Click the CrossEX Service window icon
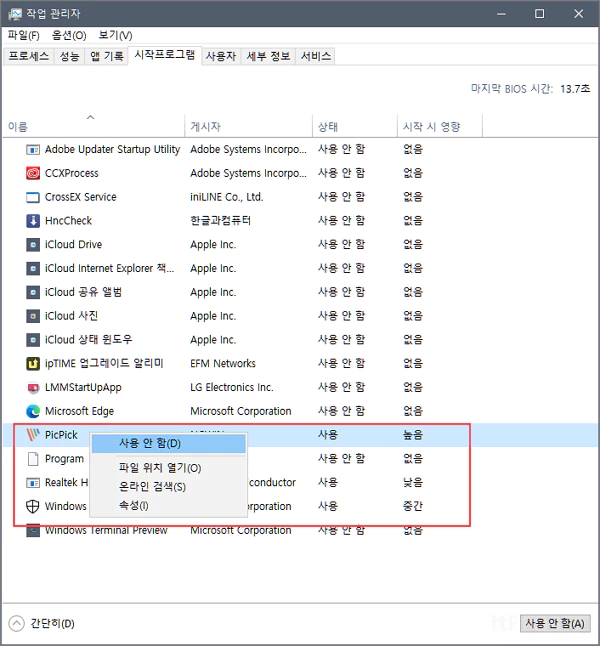The height and width of the screenshot is (646, 600). click(33, 197)
